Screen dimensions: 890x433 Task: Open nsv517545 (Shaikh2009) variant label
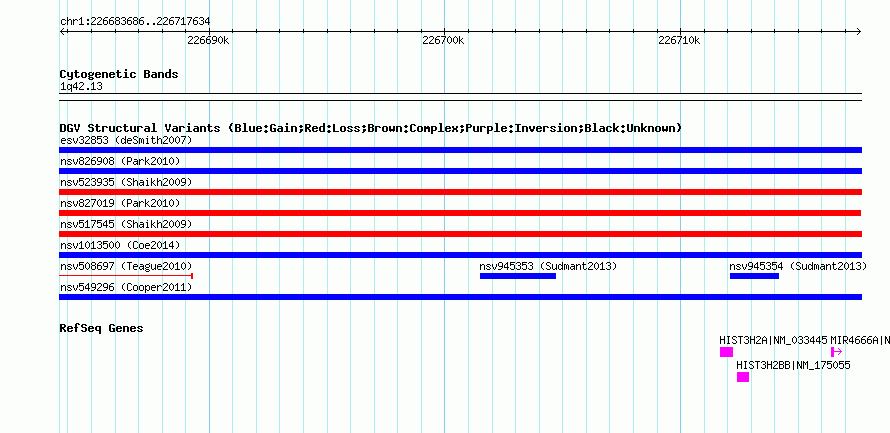click(x=126, y=224)
